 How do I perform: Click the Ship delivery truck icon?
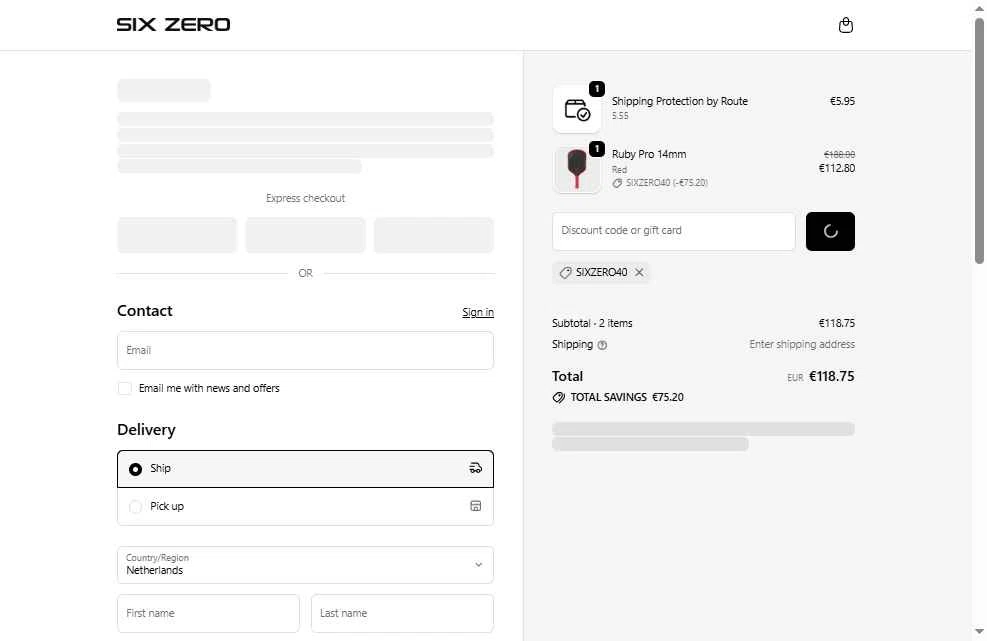coord(475,468)
